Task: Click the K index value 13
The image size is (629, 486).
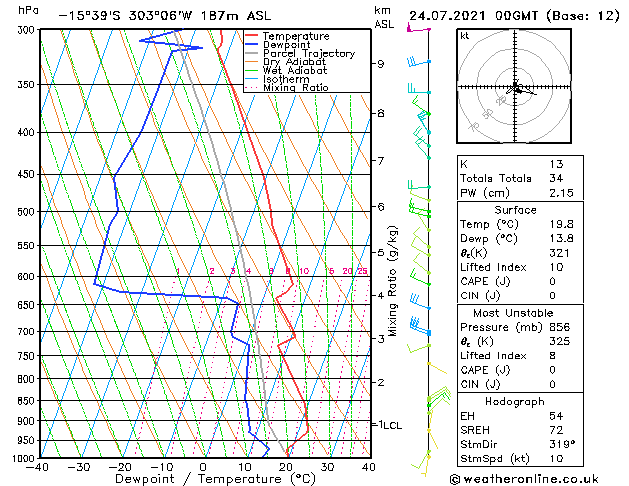Action: (556, 164)
